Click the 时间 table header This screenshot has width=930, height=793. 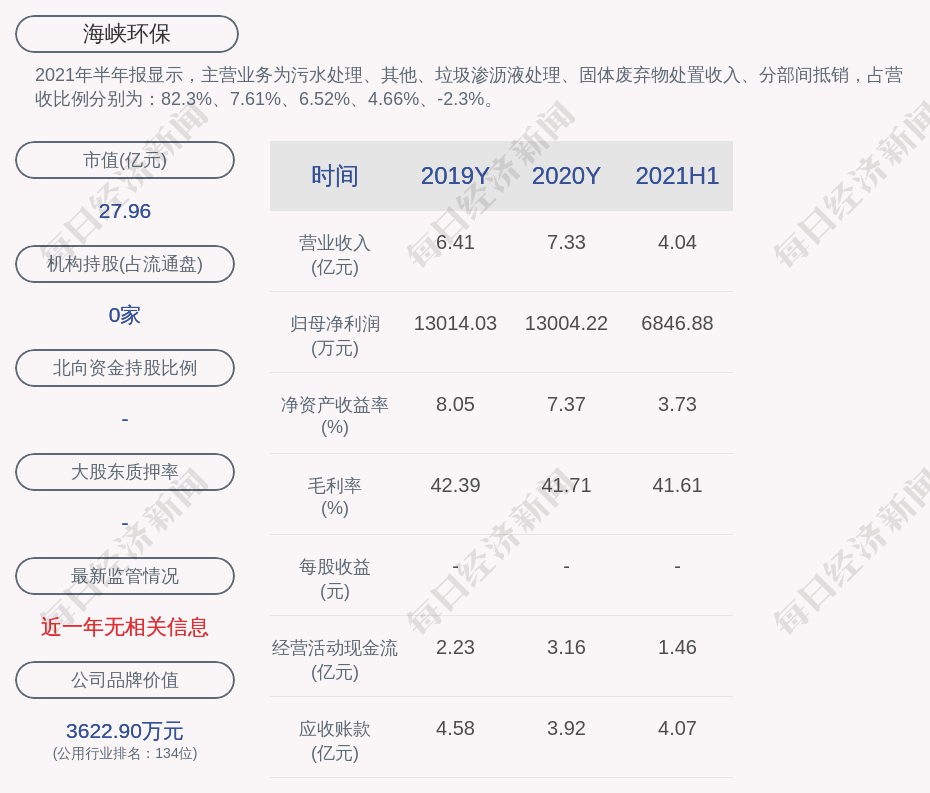coord(334,176)
